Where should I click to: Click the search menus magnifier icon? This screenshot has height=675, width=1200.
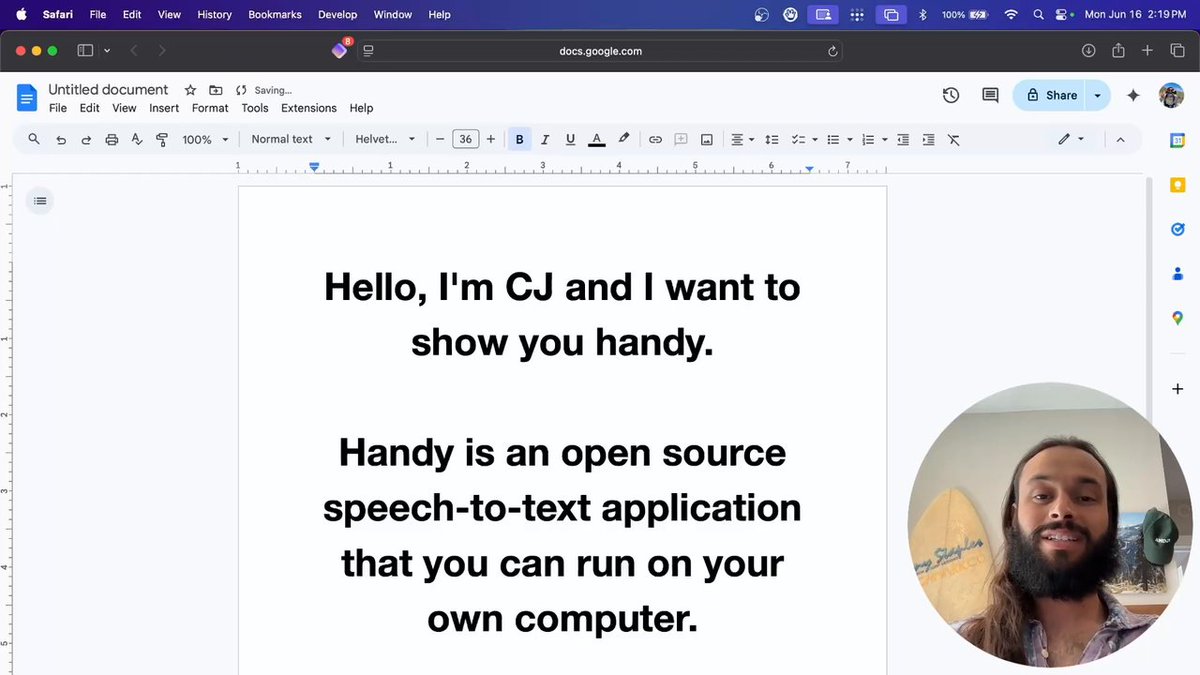pyautogui.click(x=34, y=139)
